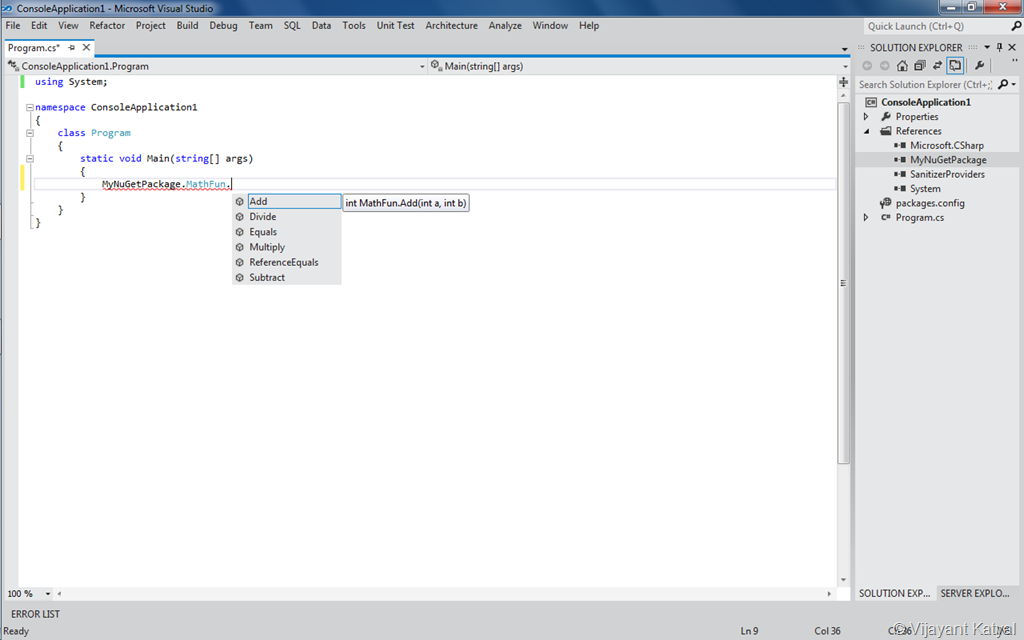Pin the Solution Explorer panel

(999, 47)
